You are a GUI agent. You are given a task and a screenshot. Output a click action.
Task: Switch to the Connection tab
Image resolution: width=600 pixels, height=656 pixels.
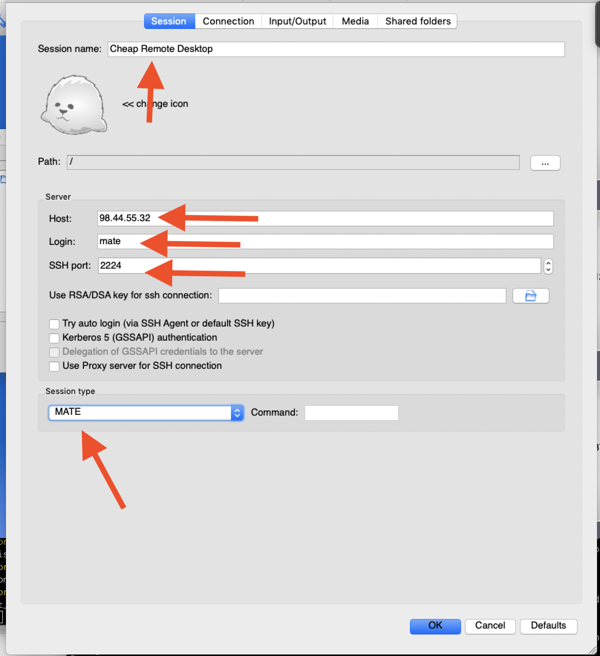click(228, 21)
